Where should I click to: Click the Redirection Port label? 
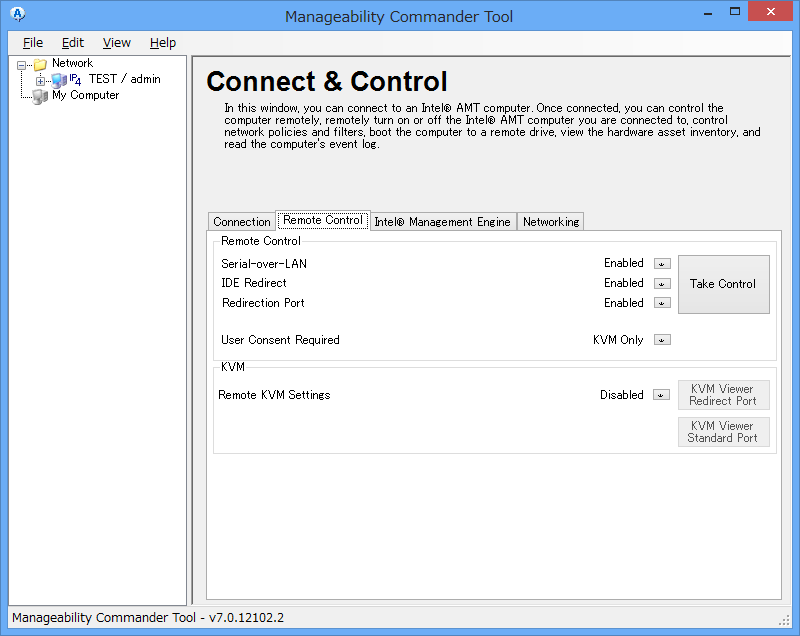coord(263,303)
